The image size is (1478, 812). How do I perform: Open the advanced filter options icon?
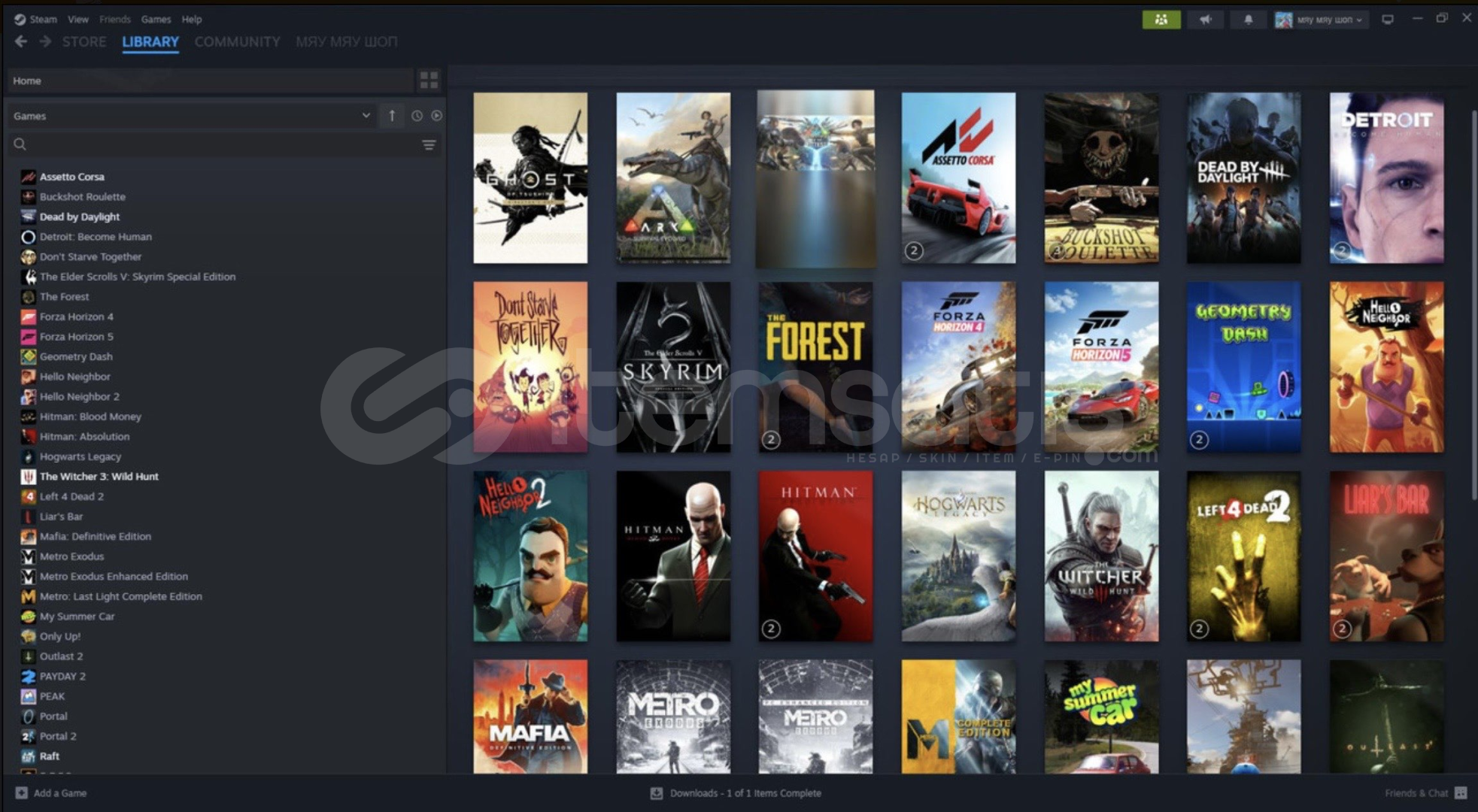429,144
